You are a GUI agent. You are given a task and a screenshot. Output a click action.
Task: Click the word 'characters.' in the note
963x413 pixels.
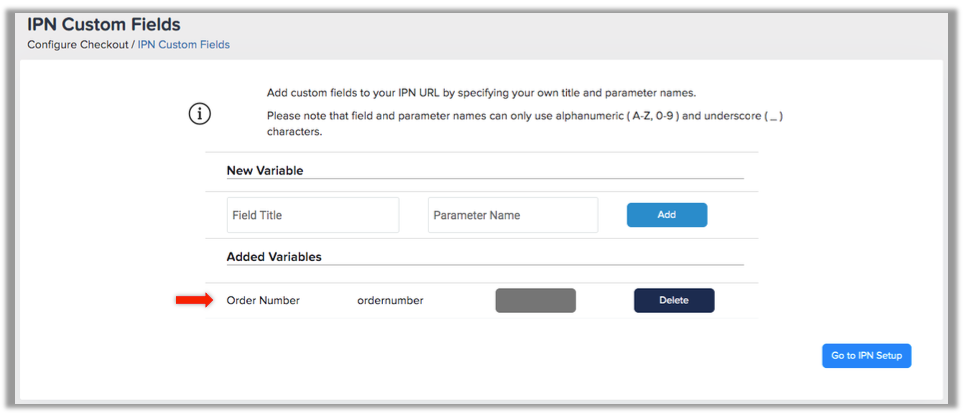[x=294, y=132]
